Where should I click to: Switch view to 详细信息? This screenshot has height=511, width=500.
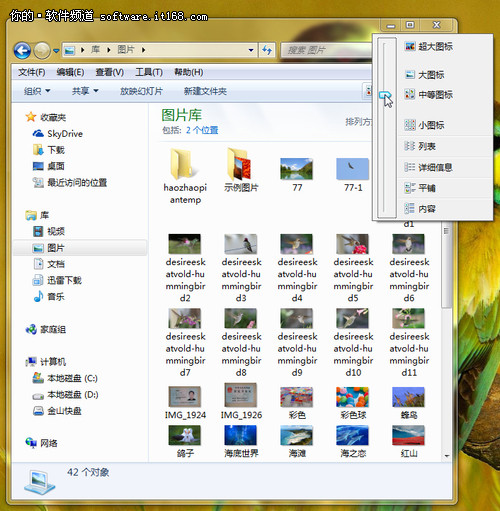[429, 167]
